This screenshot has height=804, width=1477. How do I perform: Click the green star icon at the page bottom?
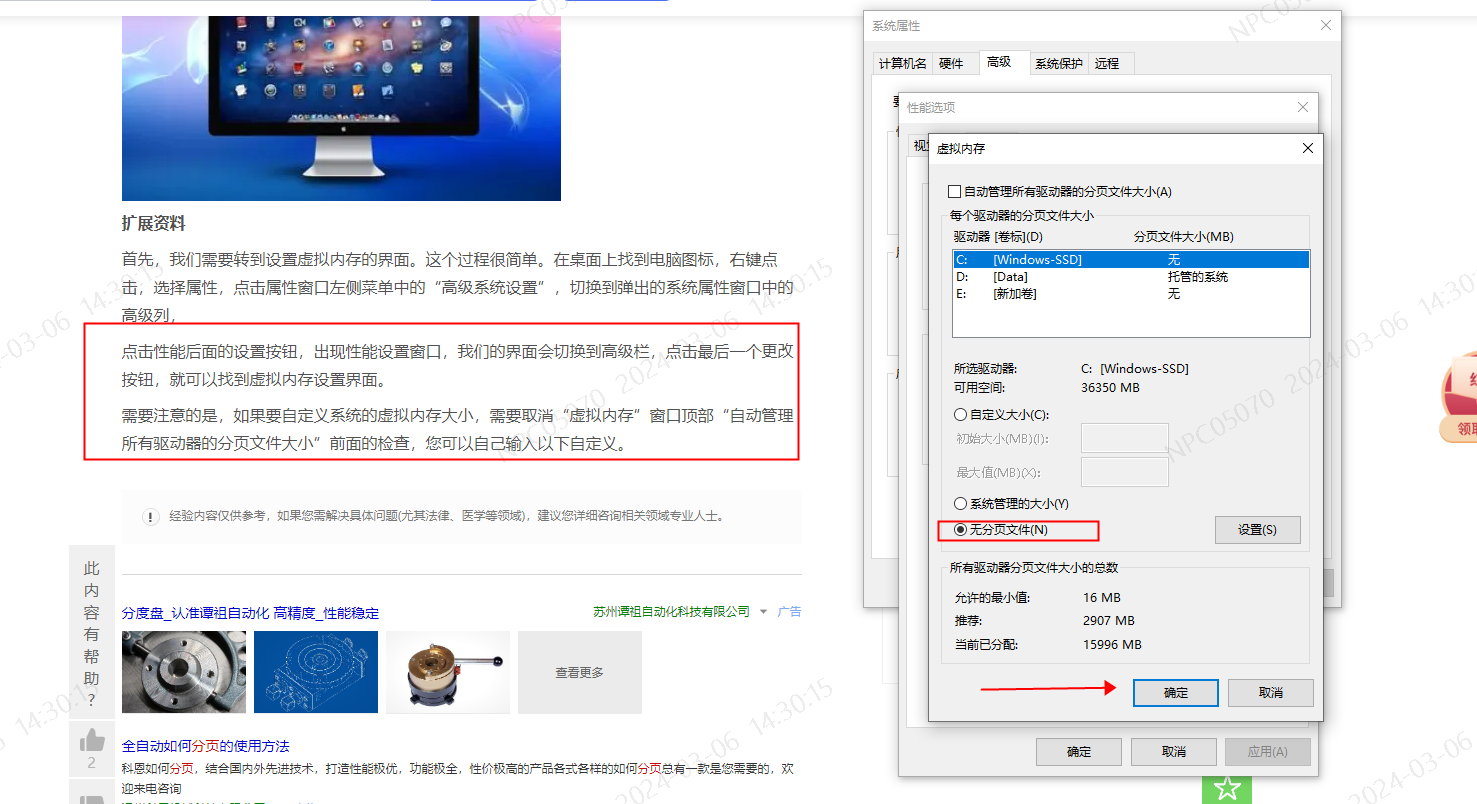point(1226,788)
